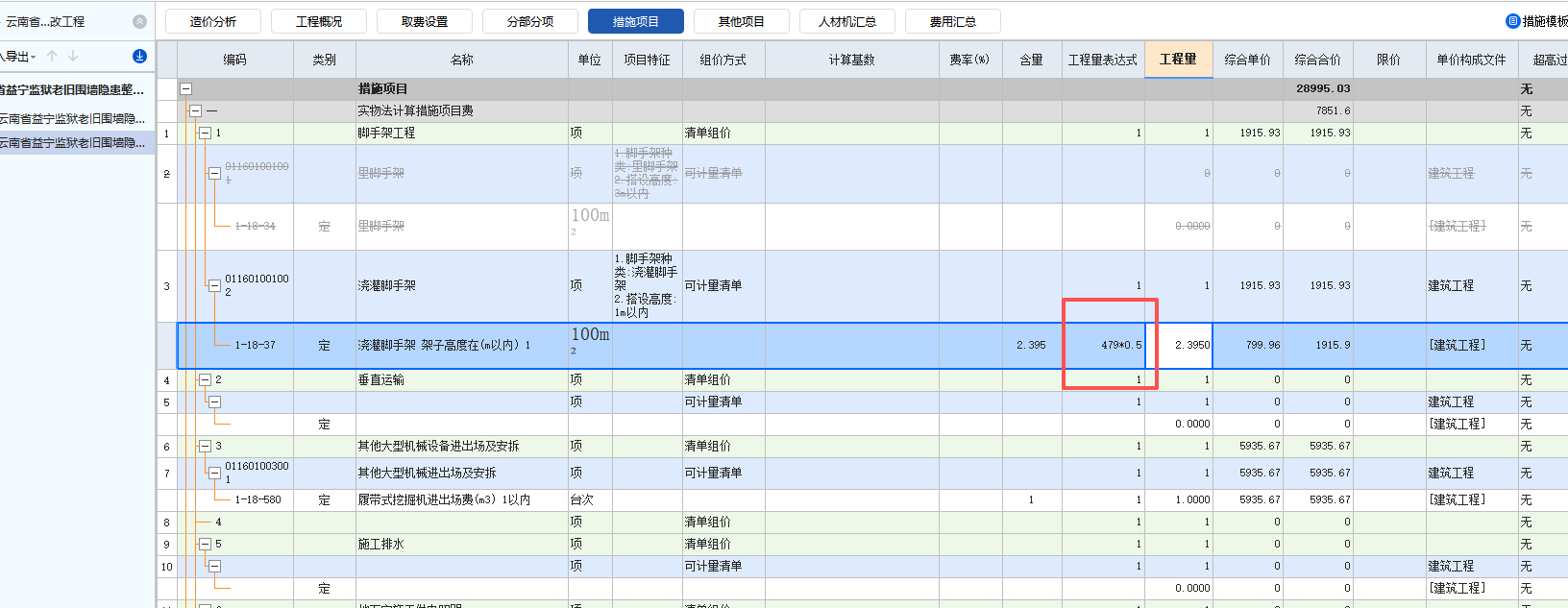The width and height of the screenshot is (1568, 608).
Task: Collapse the project panel with double-chevron icon
Action: point(139,21)
